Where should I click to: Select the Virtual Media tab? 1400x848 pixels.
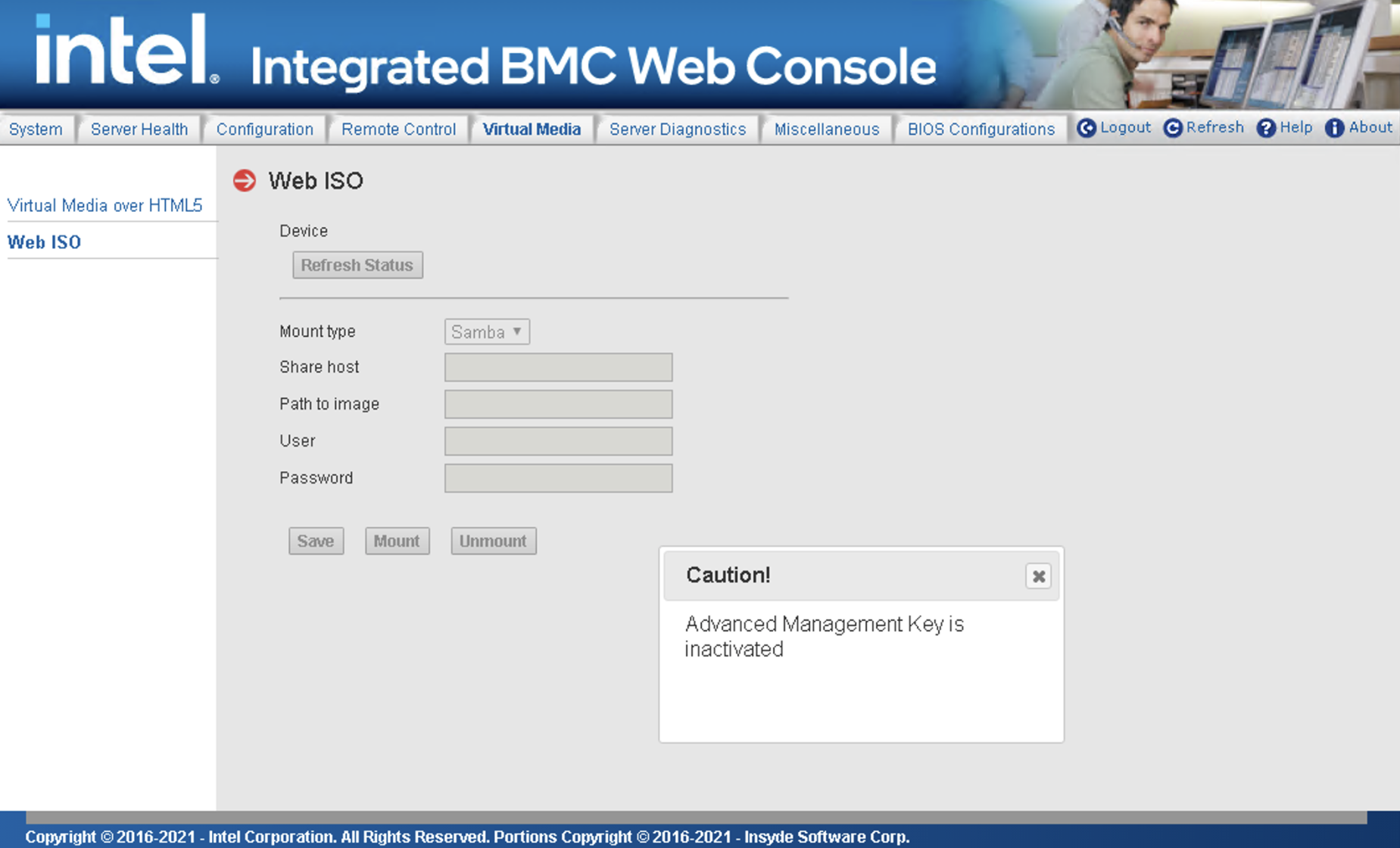point(532,129)
